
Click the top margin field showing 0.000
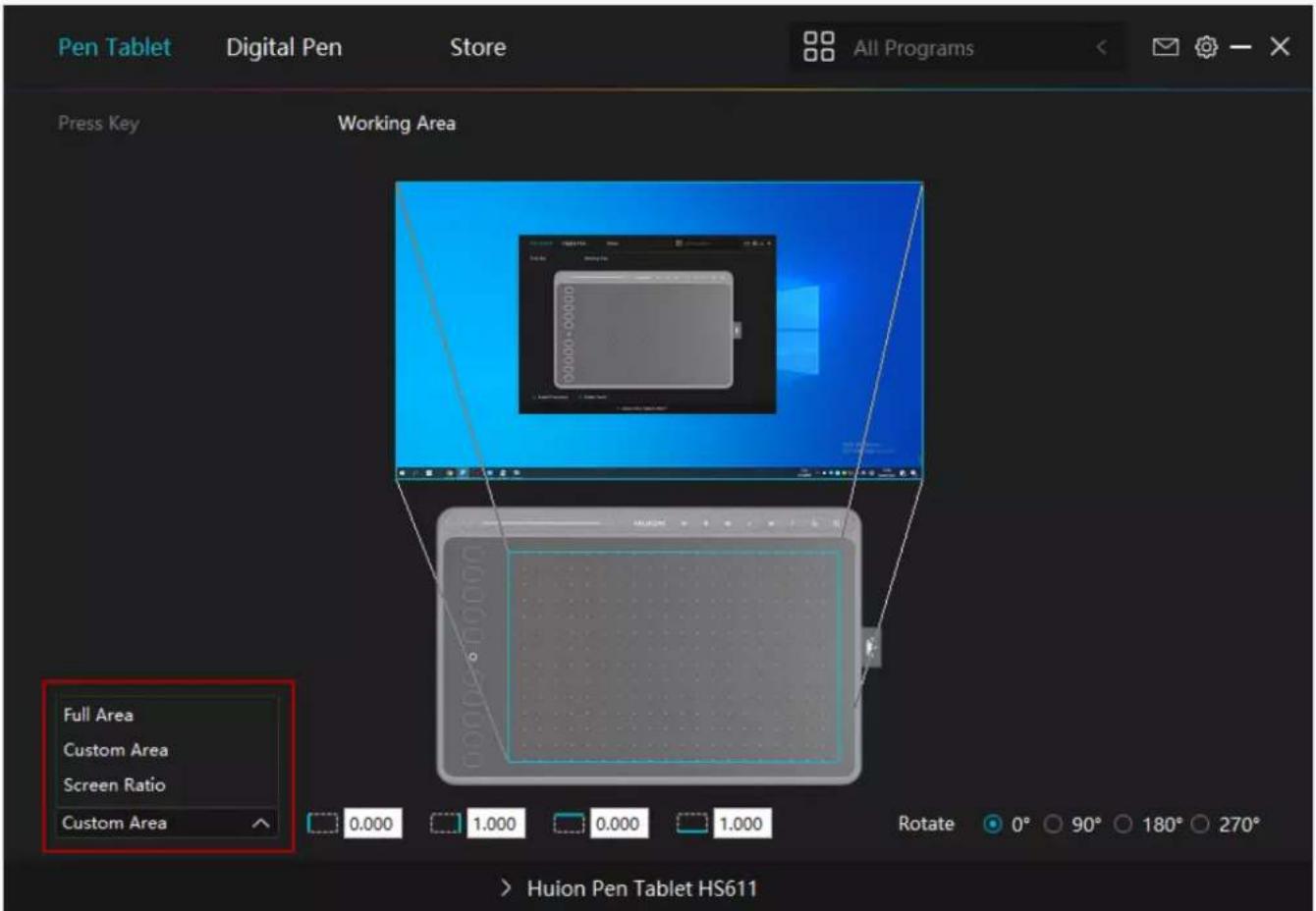pyautogui.click(x=618, y=824)
